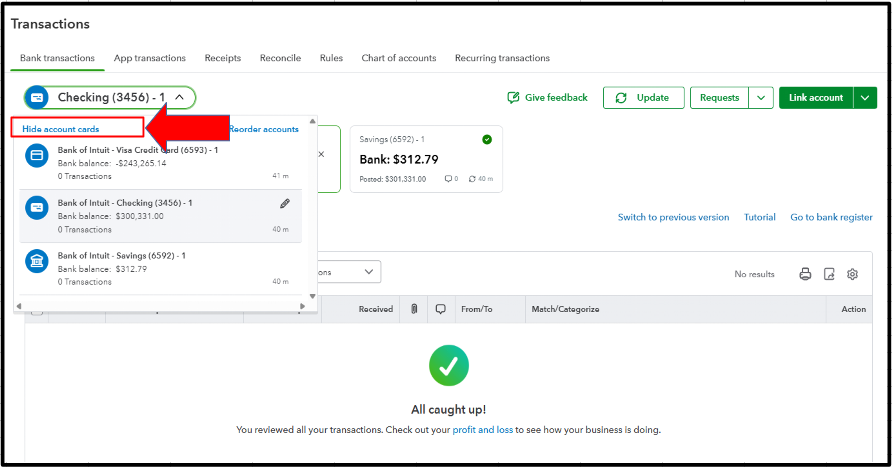Click the Savings (6592) bank icon
892x467 pixels.
coord(37,261)
